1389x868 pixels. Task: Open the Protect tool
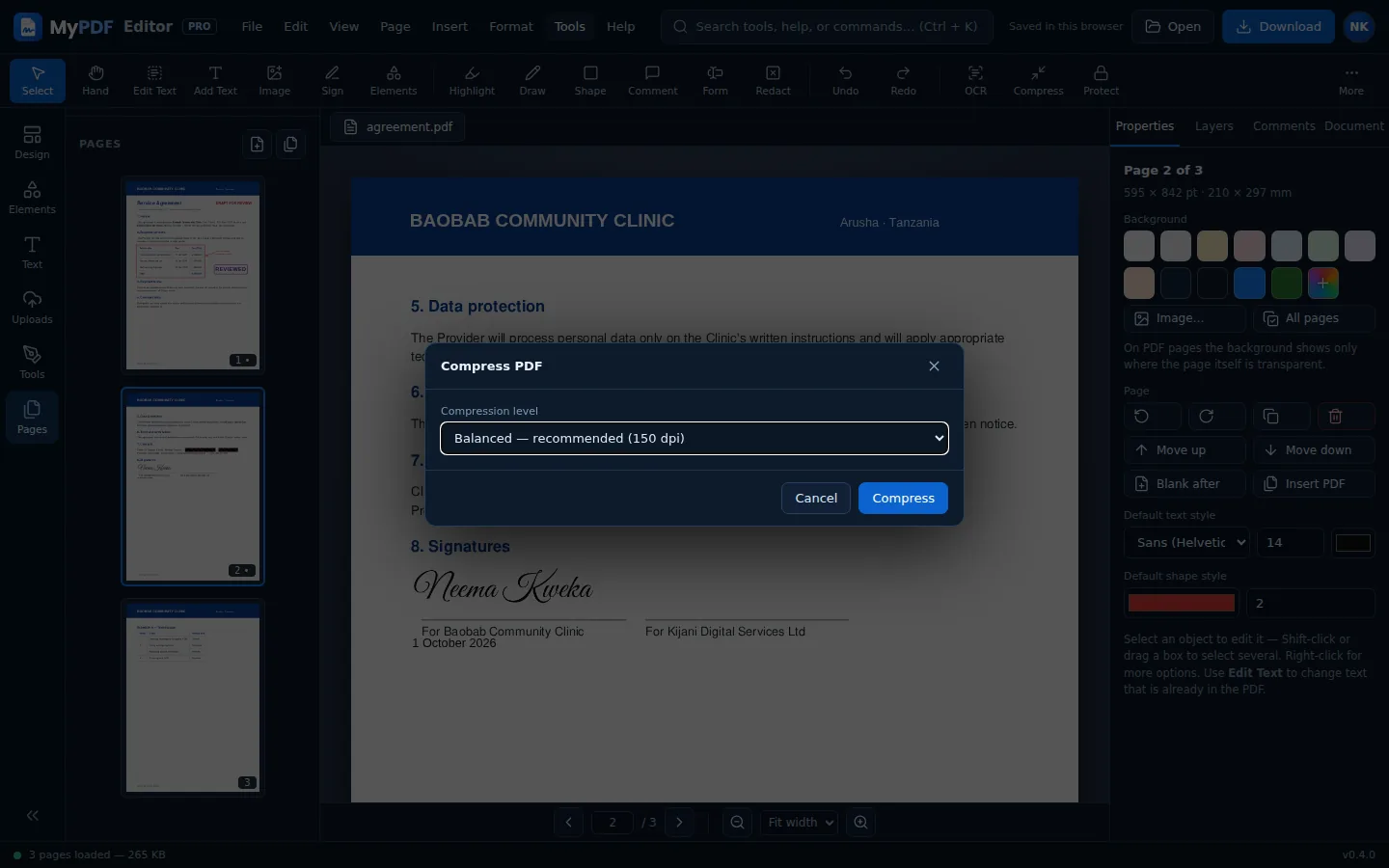click(x=1101, y=80)
